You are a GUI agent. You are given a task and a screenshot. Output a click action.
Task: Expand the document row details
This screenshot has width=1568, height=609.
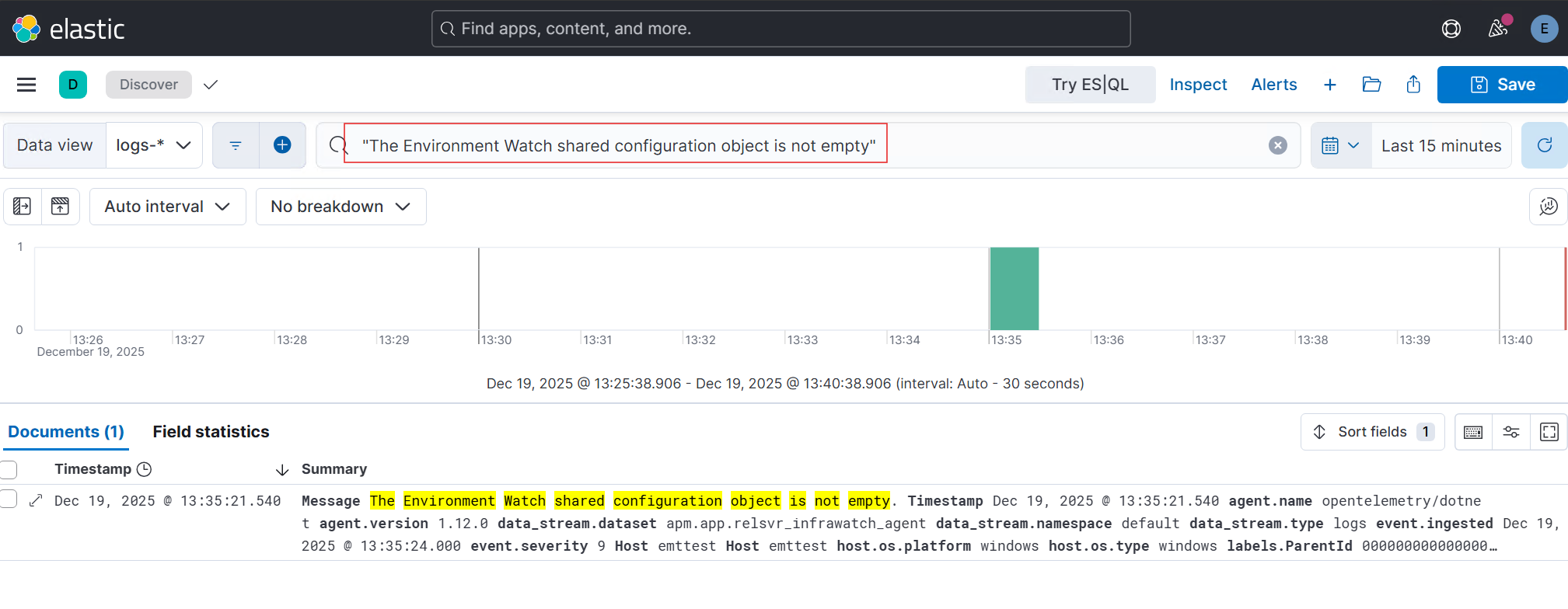pyautogui.click(x=36, y=501)
